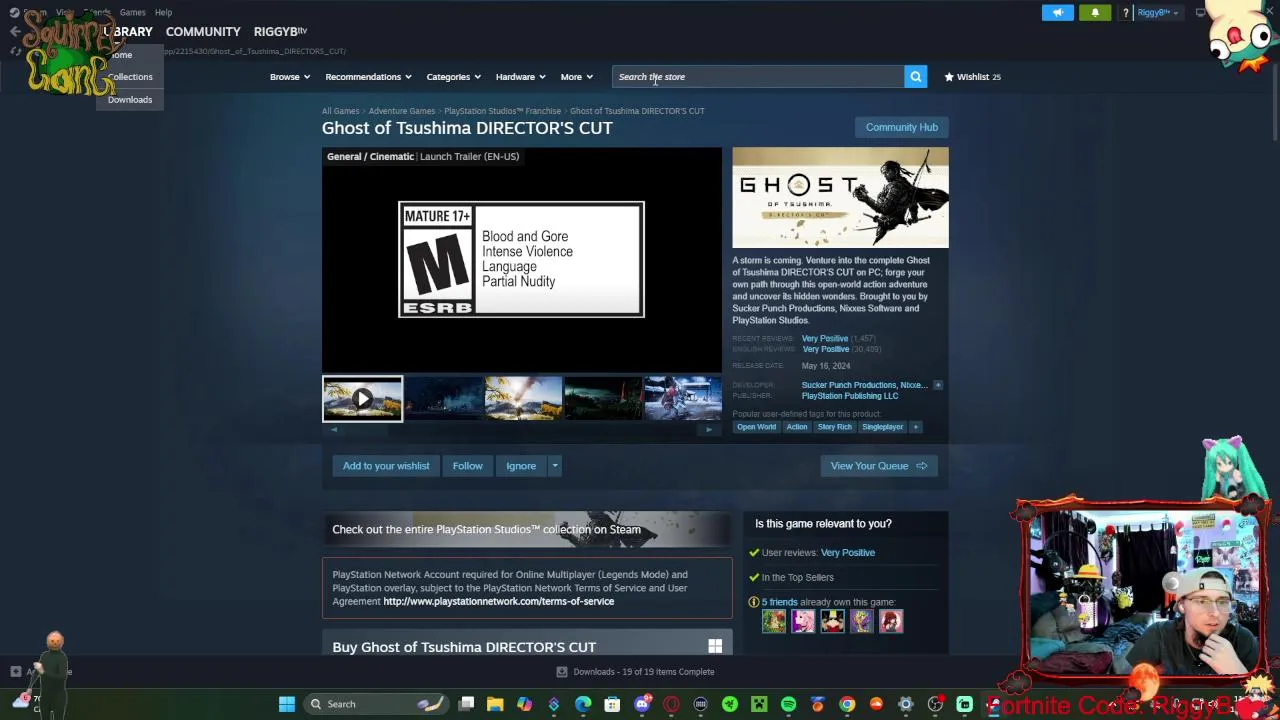Open Microsoft Edge from the taskbar
This screenshot has width=1280, height=720.
point(583,704)
